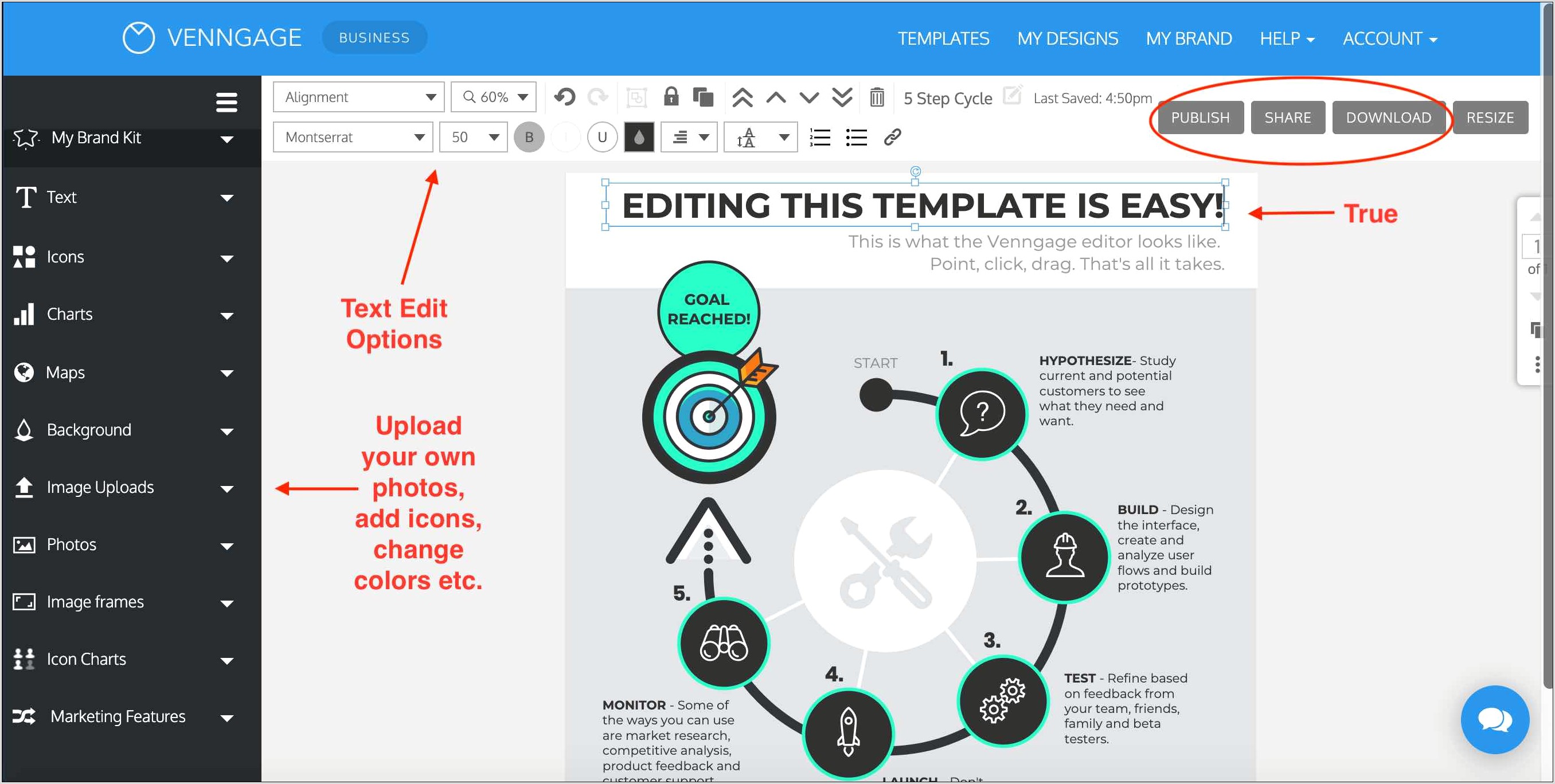
Task: Click the Publish button
Action: coord(1200,117)
